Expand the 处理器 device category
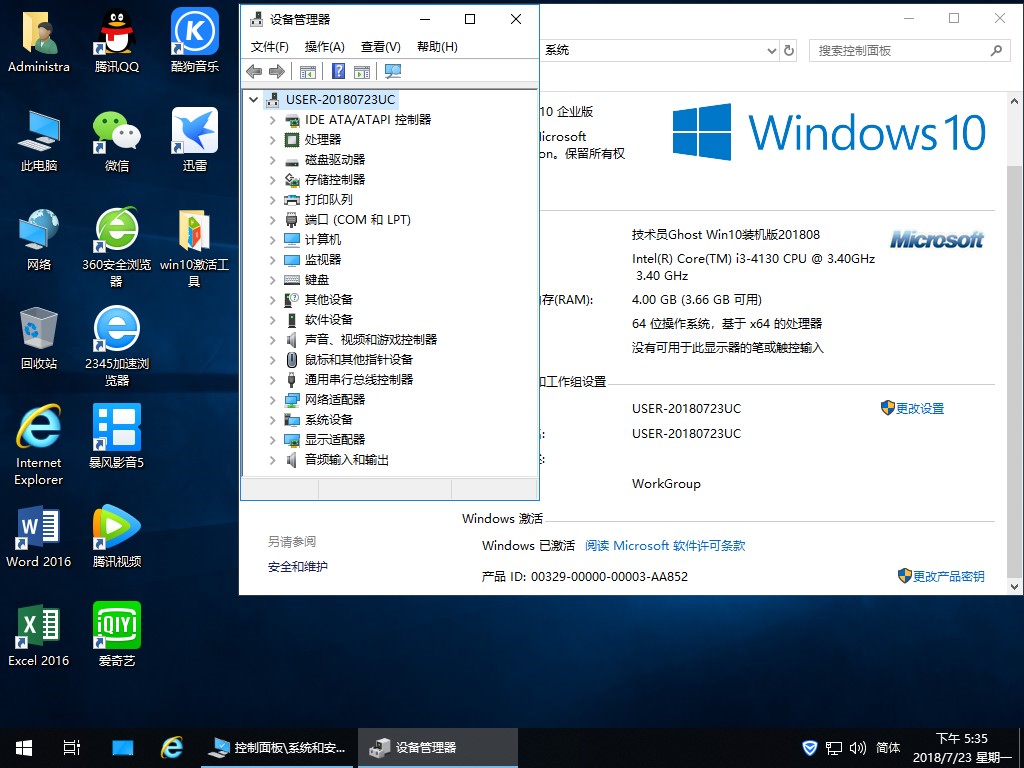Screen dimensions: 1024x768 point(272,140)
